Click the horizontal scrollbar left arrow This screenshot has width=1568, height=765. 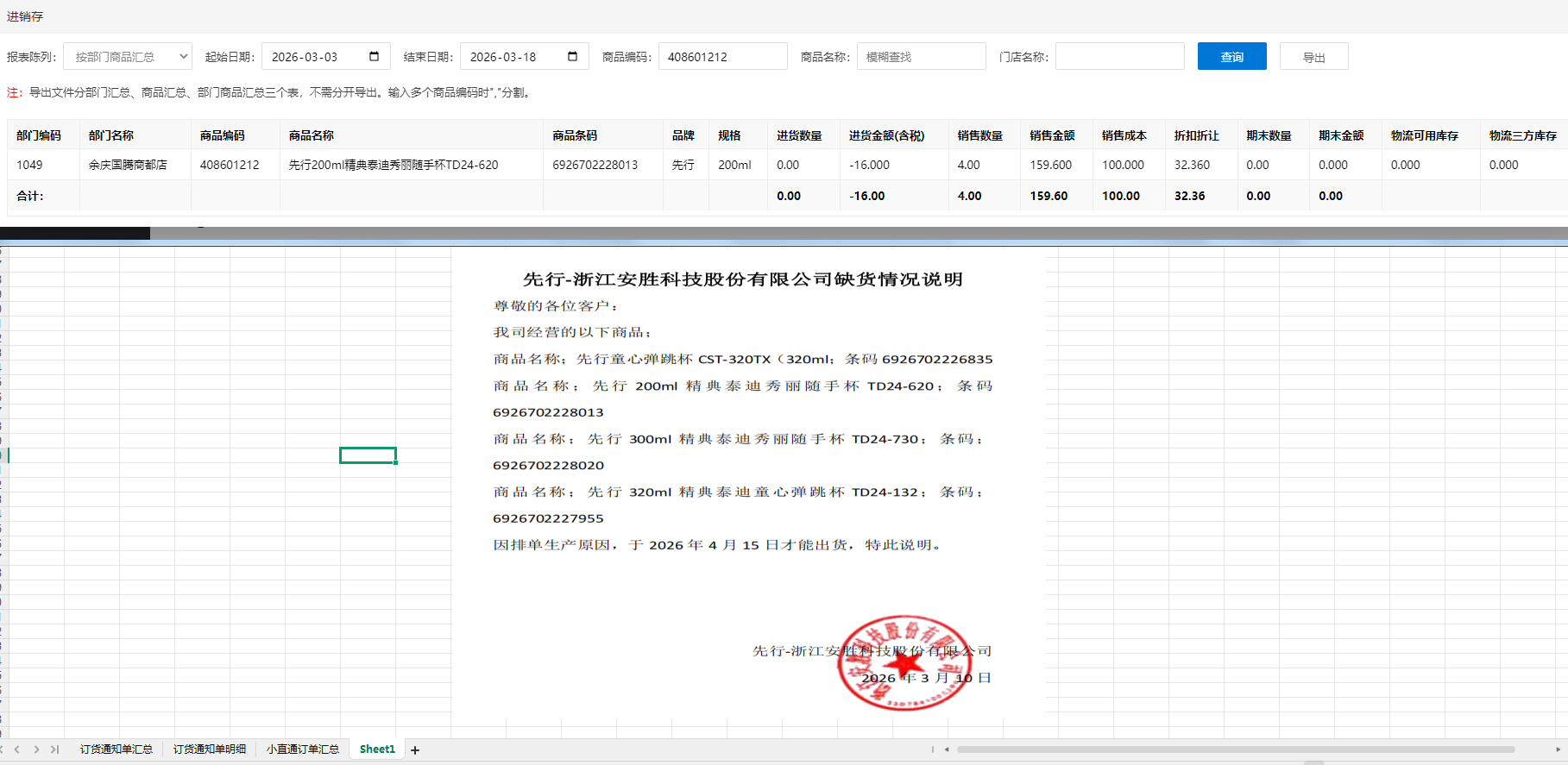947,749
